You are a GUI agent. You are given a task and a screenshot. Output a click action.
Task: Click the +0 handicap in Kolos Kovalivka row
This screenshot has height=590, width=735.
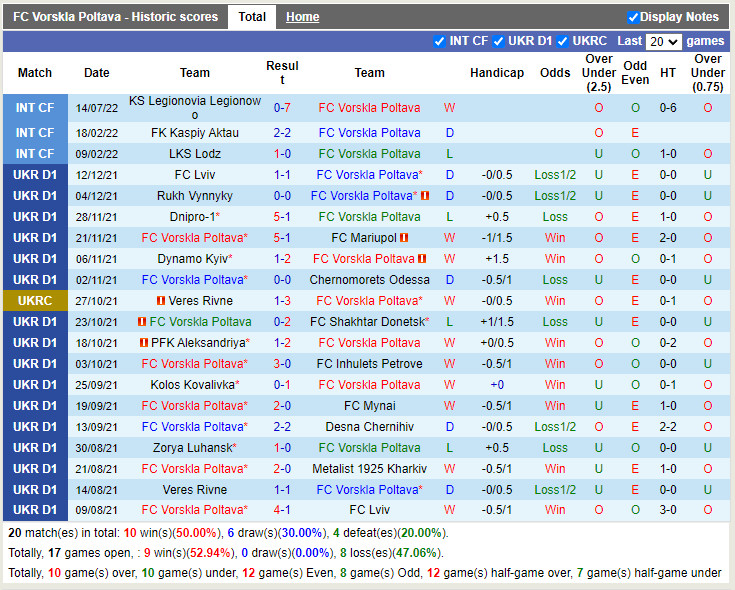(x=497, y=385)
